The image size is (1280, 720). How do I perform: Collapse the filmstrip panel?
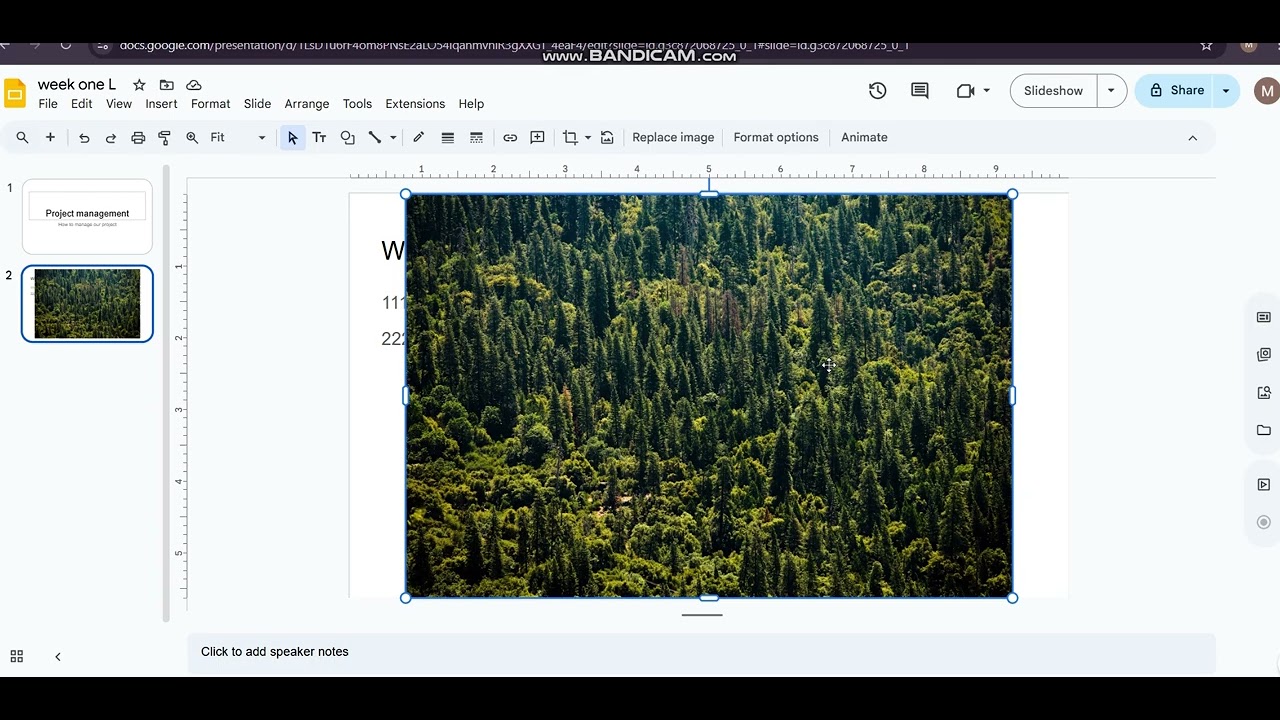58,657
